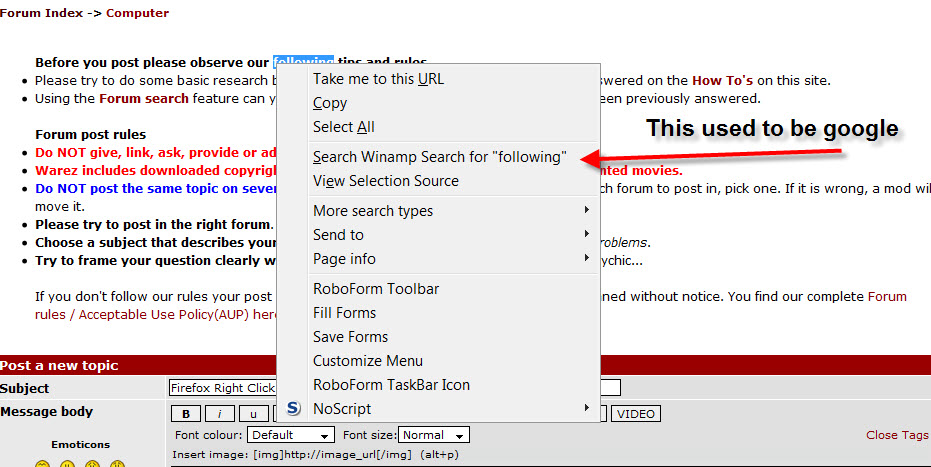Open the Font colour dropdown
This screenshot has width=931, height=467.
pyautogui.click(x=290, y=435)
